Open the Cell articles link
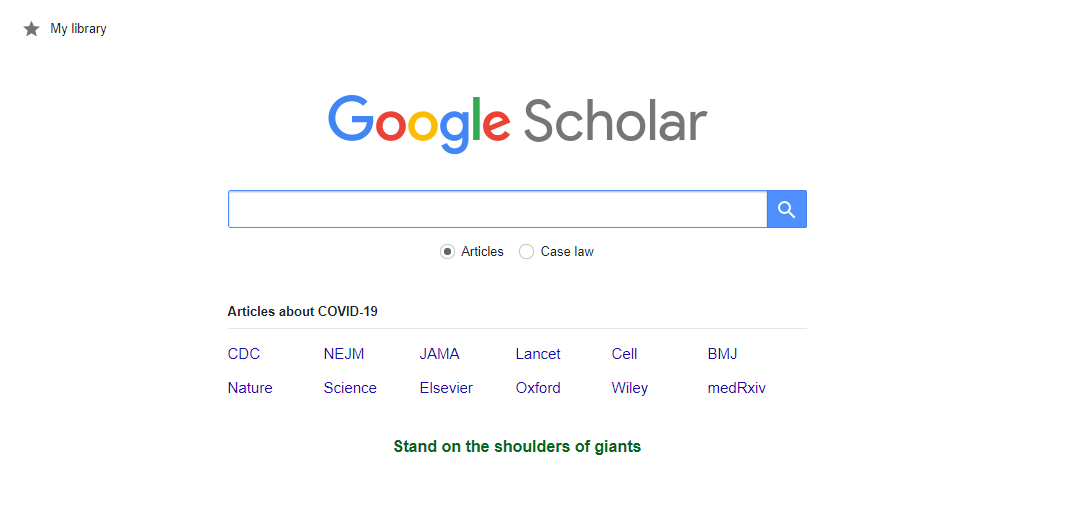Image resolution: width=1065 pixels, height=514 pixels. 624,354
